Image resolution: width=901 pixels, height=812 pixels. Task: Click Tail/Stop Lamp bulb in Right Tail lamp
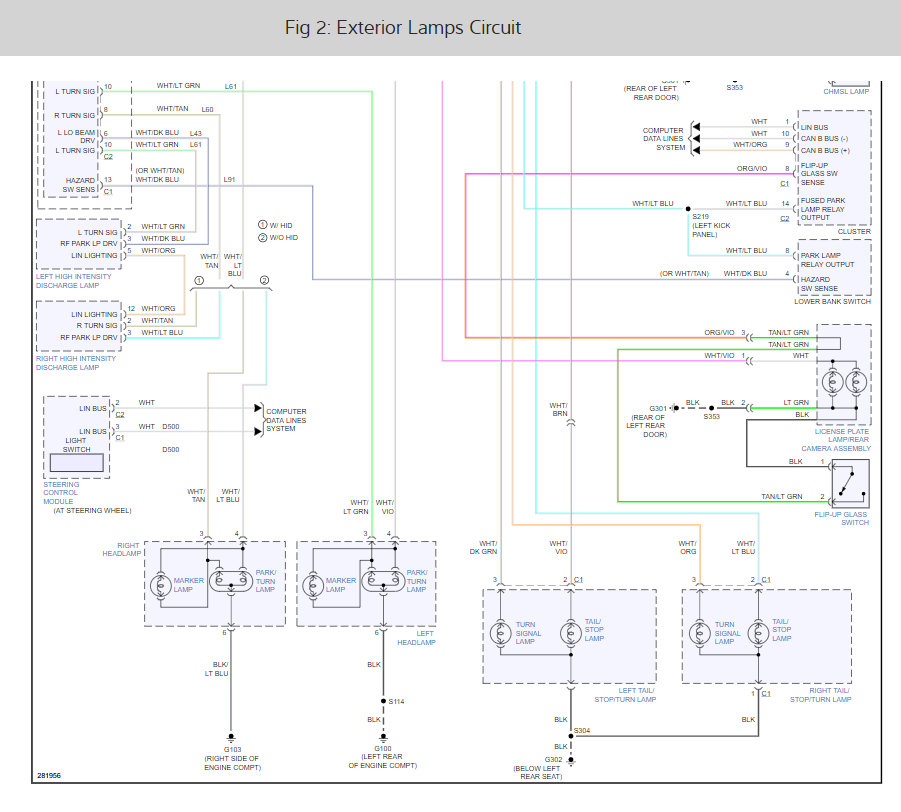click(x=758, y=633)
